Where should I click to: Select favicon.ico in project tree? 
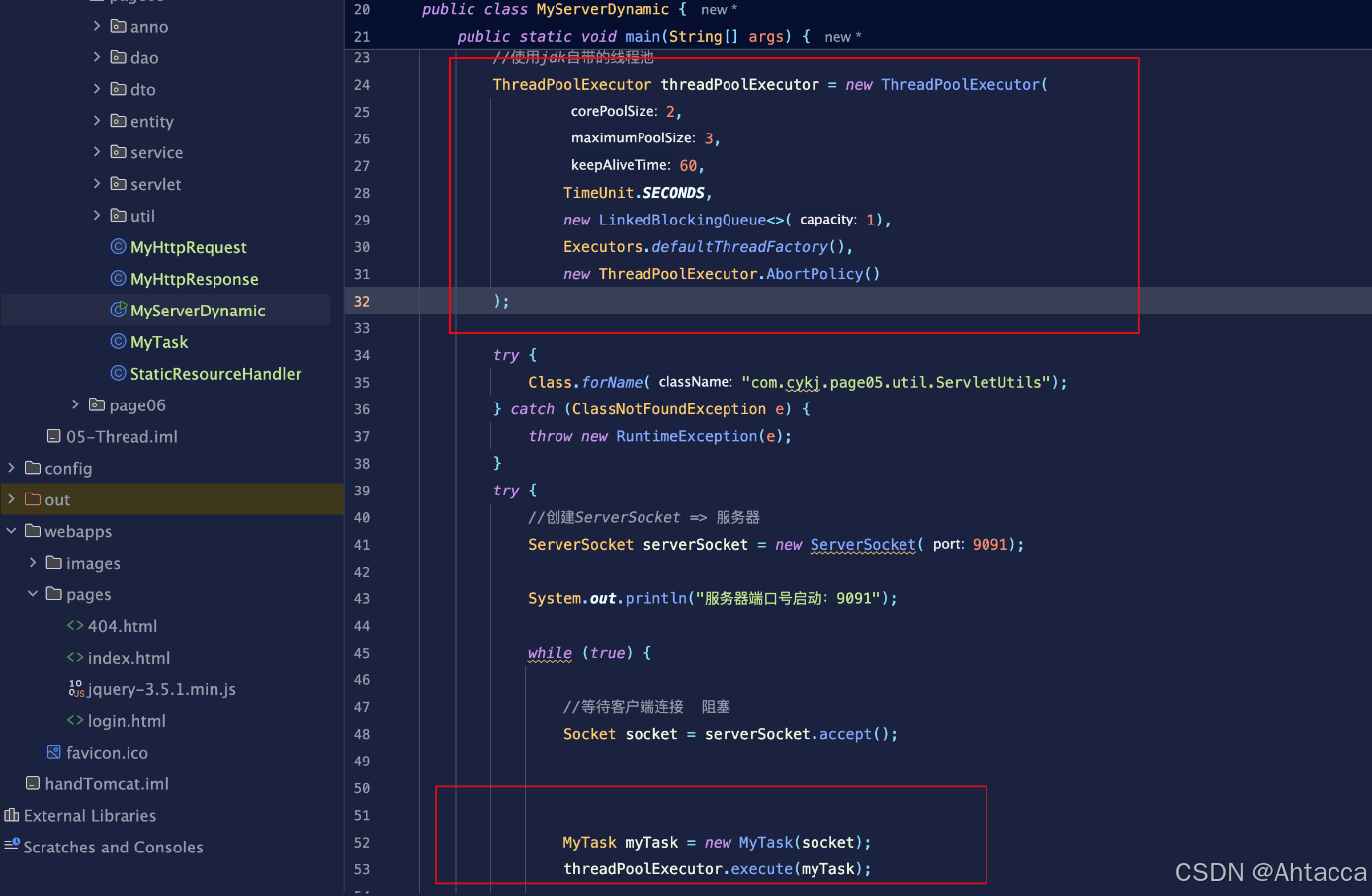click(x=107, y=753)
